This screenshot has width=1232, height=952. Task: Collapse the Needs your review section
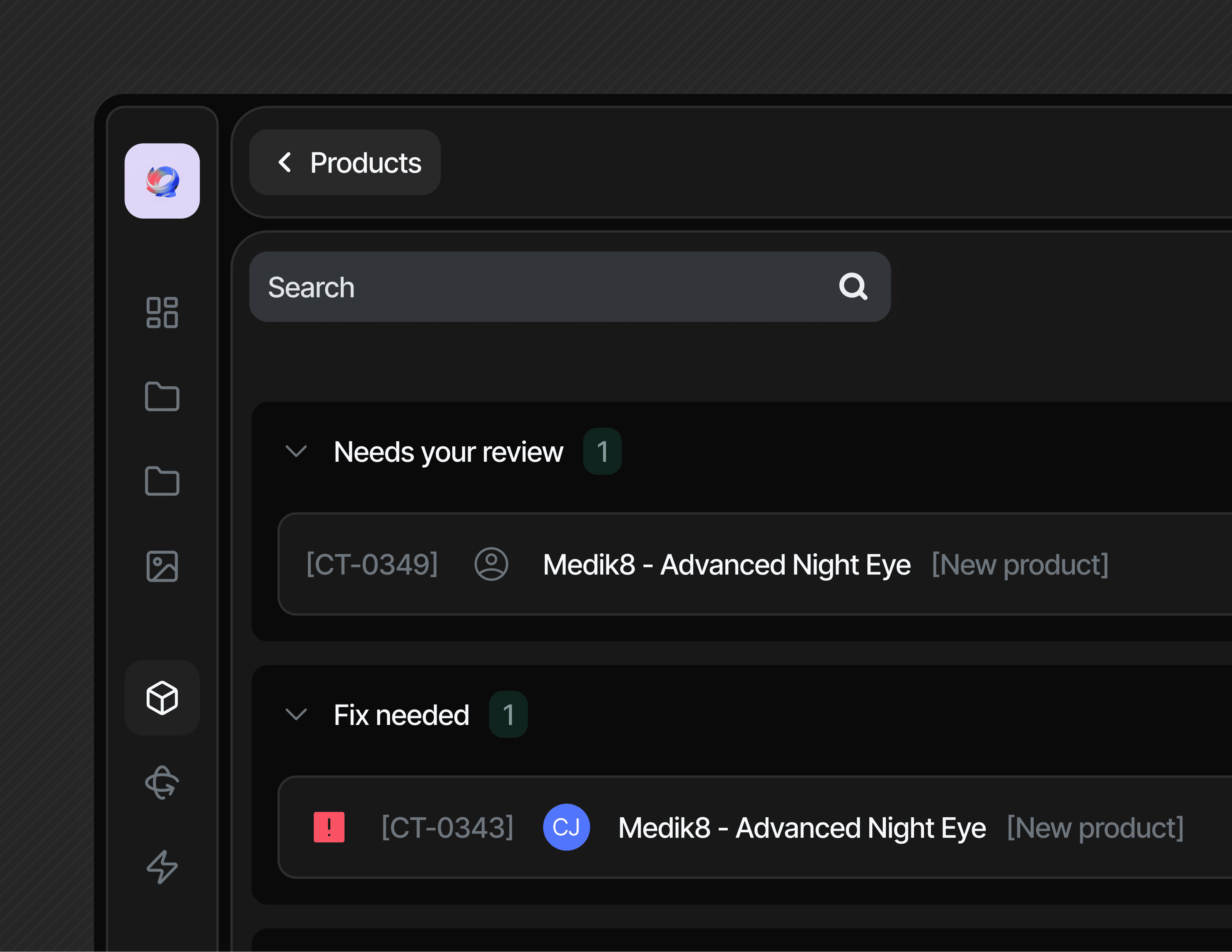pos(296,451)
